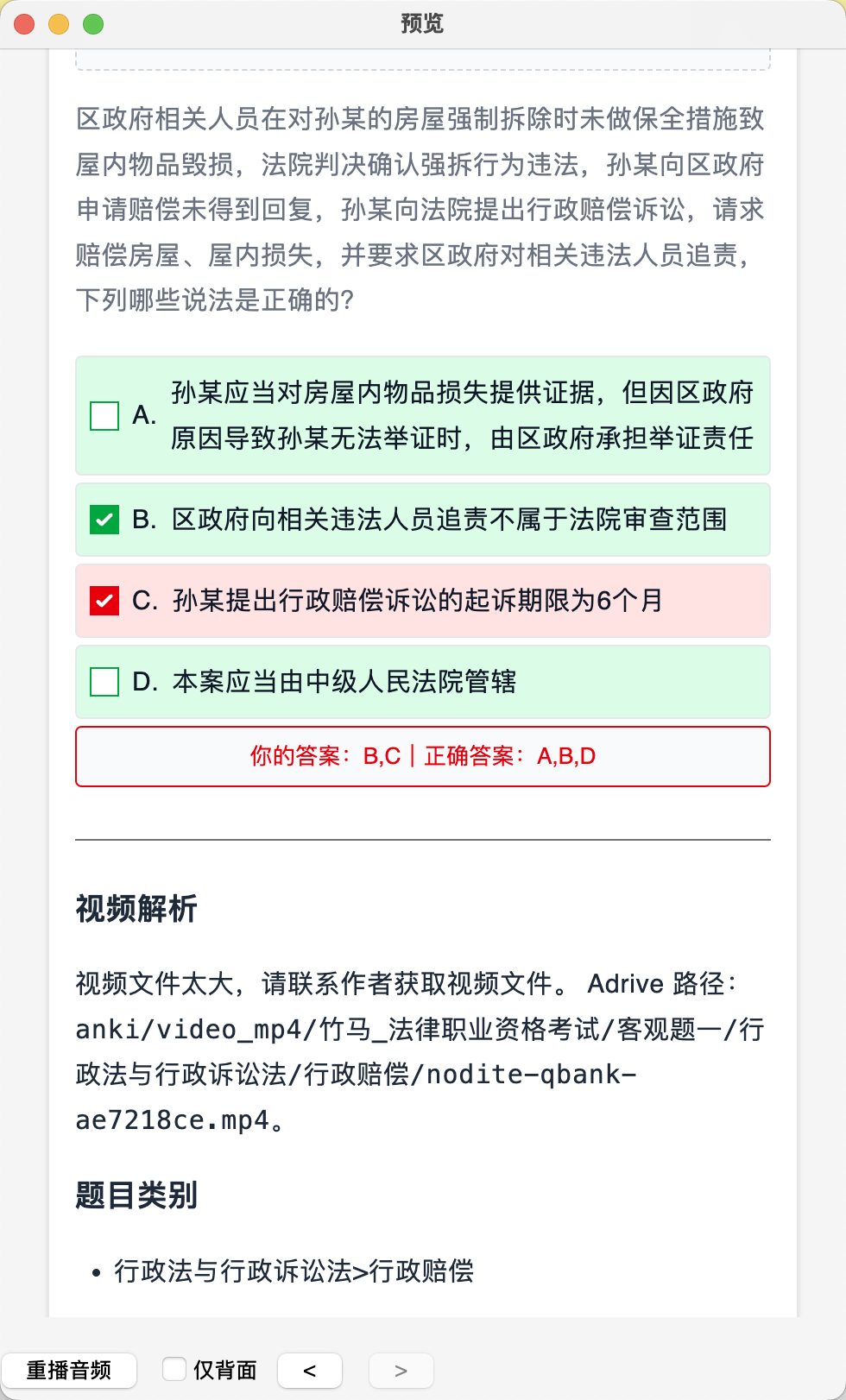Click the 行政法与行政诉讼法>行政赔偿 category item
This screenshot has width=846, height=1400.
[294, 1271]
